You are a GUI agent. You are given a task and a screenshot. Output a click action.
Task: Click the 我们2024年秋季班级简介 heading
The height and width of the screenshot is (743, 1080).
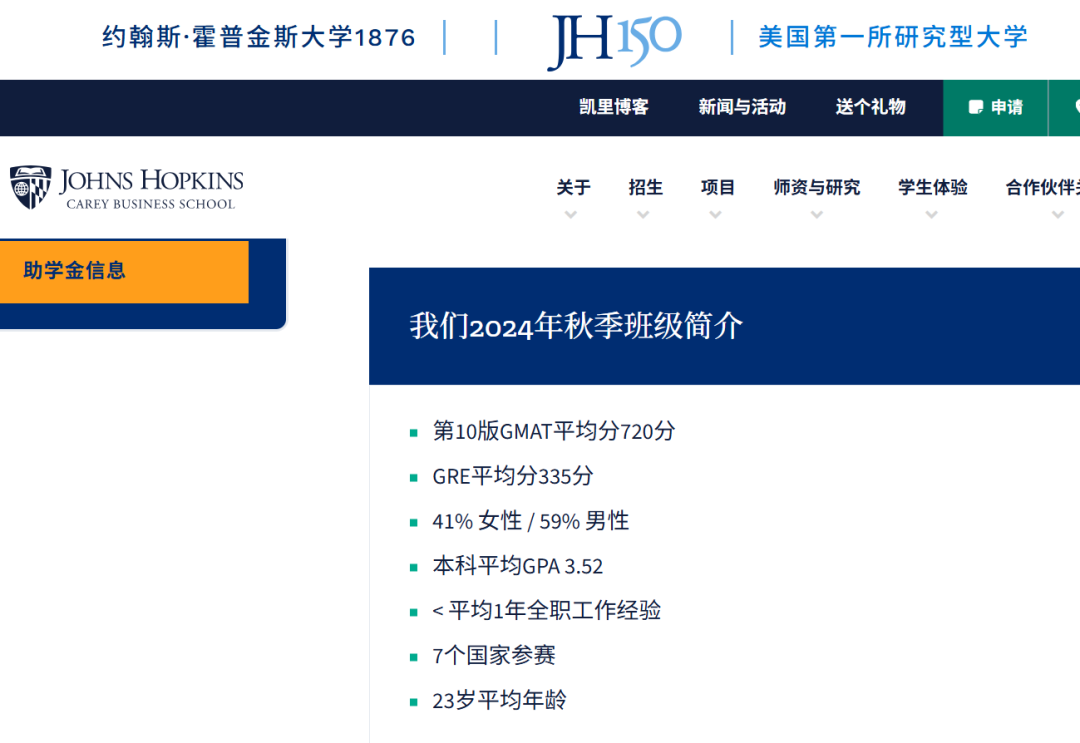tap(577, 326)
